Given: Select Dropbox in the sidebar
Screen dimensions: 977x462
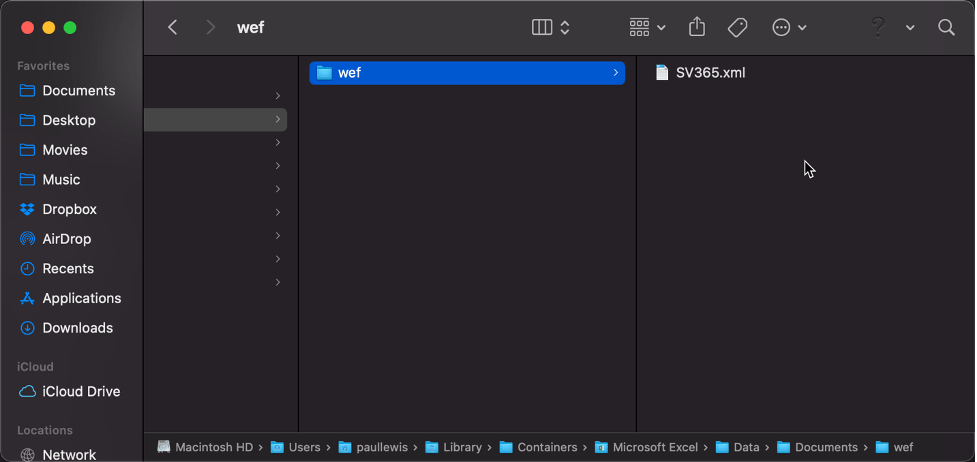Looking at the screenshot, I should click(69, 209).
